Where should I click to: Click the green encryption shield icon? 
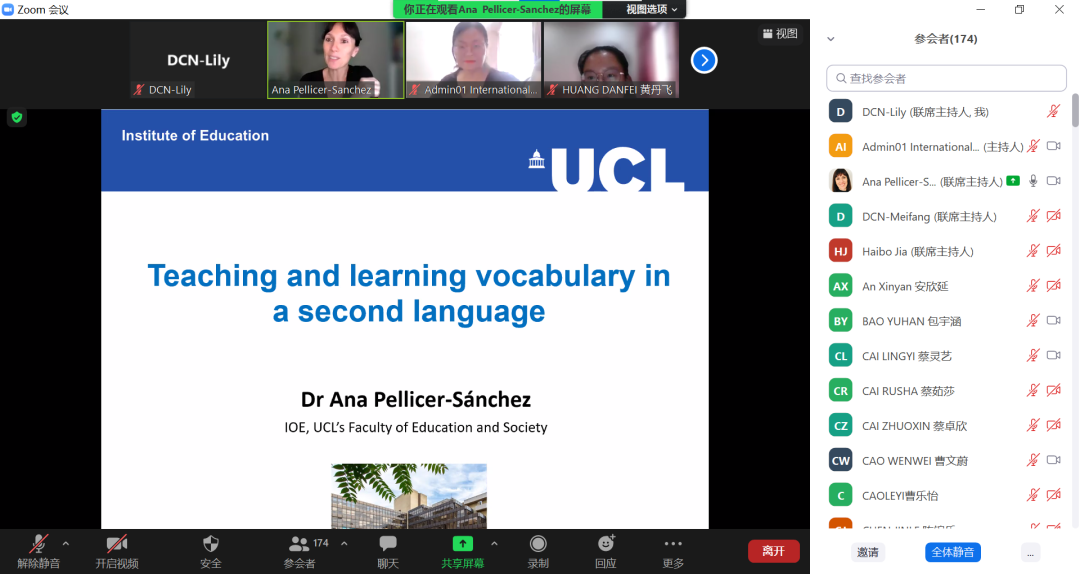(16, 118)
